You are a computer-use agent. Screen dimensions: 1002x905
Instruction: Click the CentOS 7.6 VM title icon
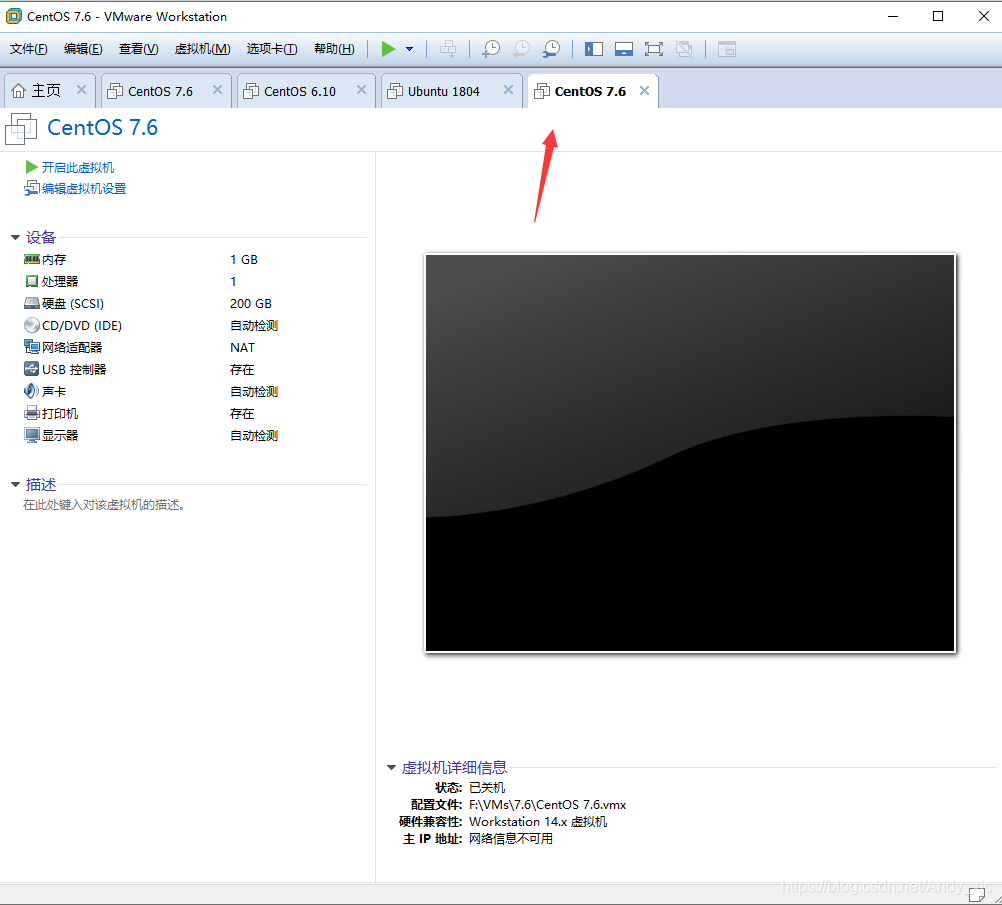(21, 128)
